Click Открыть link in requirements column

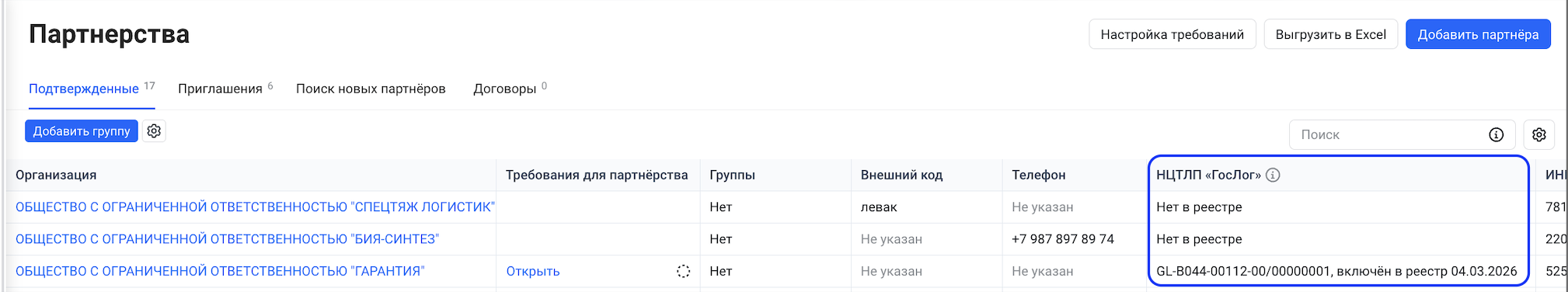[533, 271]
